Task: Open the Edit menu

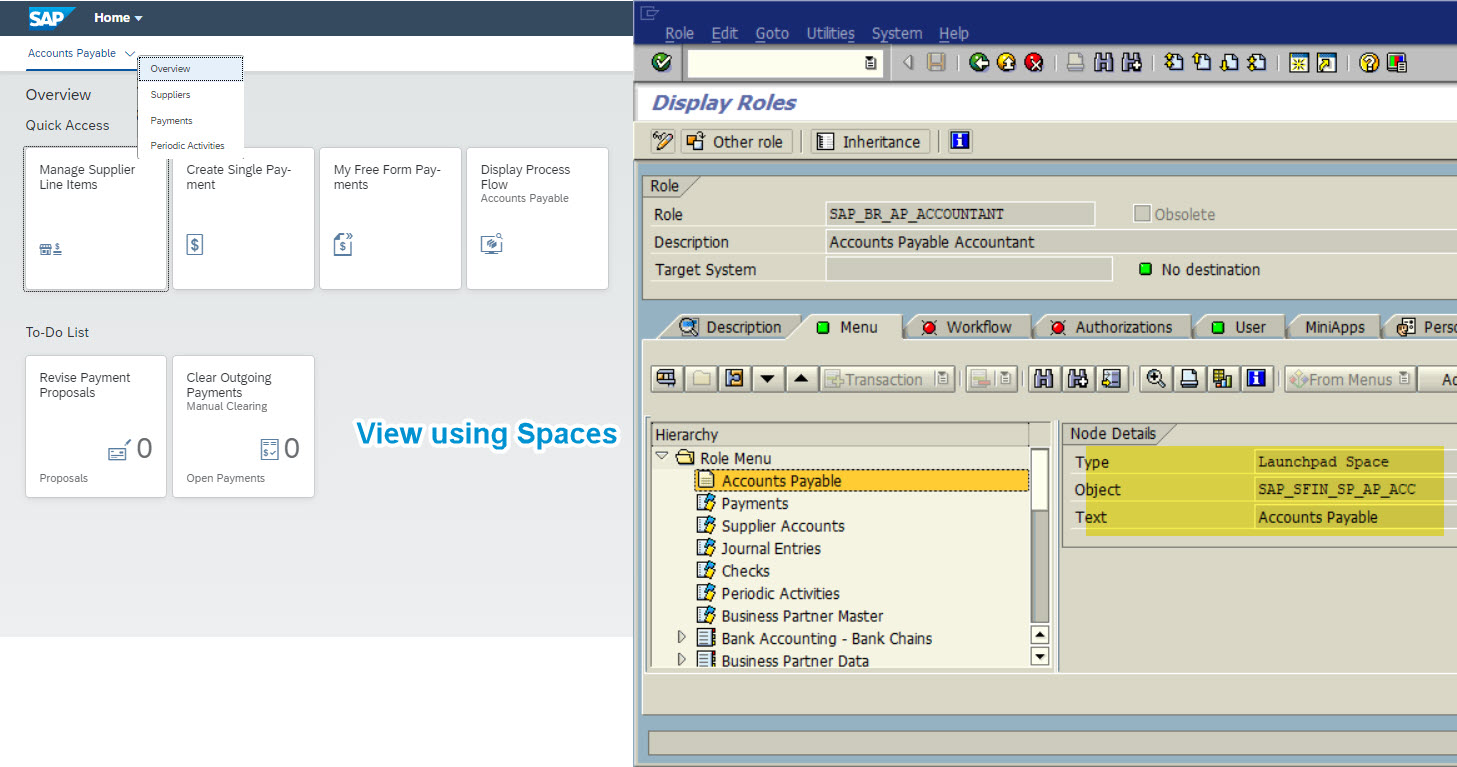Action: point(724,33)
